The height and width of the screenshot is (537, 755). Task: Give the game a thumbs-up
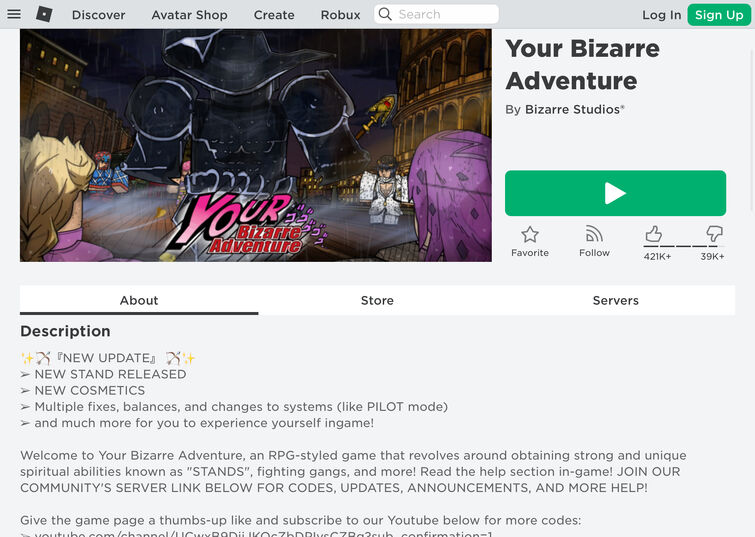[653, 234]
